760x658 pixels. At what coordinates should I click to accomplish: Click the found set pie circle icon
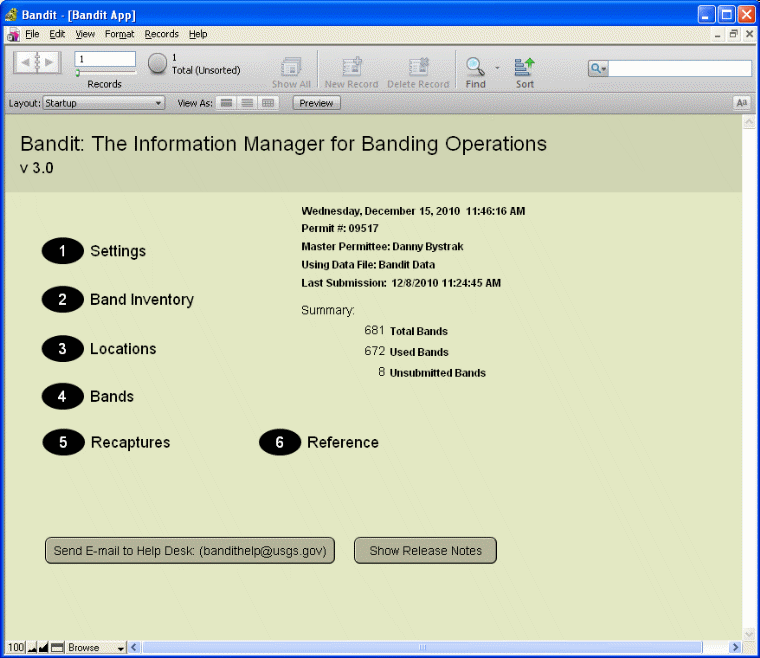[x=157, y=63]
